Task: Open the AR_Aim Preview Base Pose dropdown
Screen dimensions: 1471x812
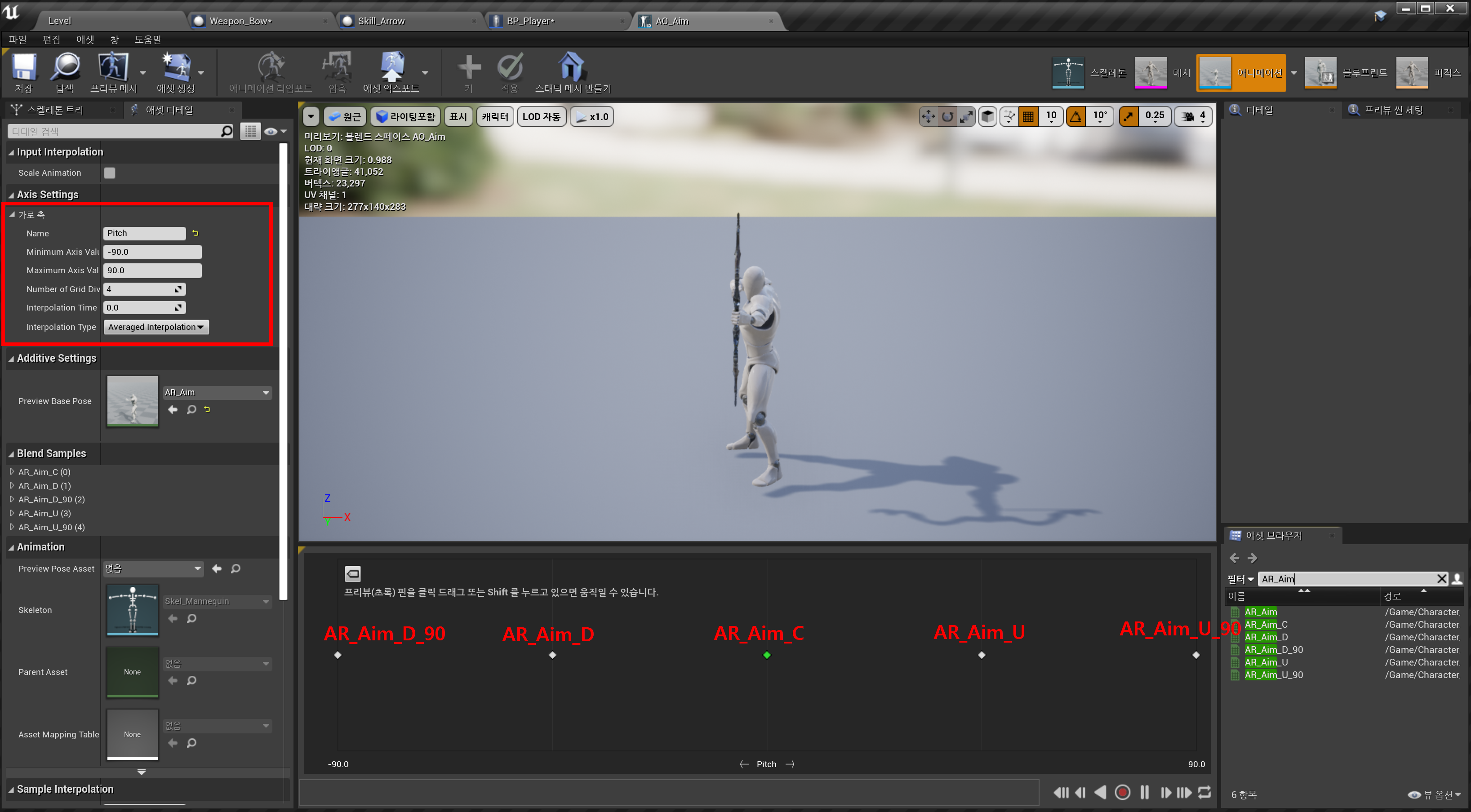Action: pyautogui.click(x=217, y=392)
